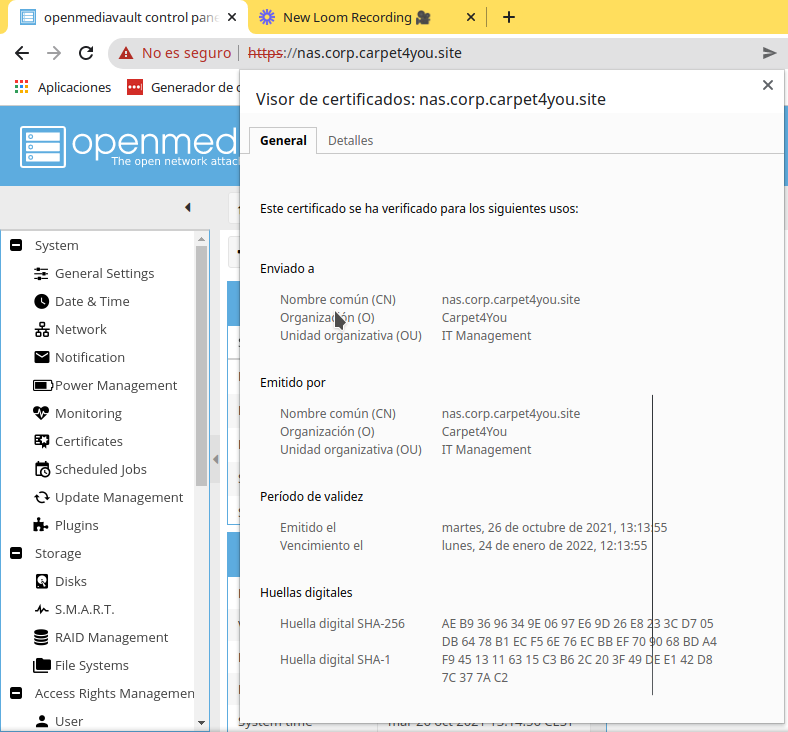Click the openmediavault logo icon
Screen dimensions: 788x732
tap(43, 147)
